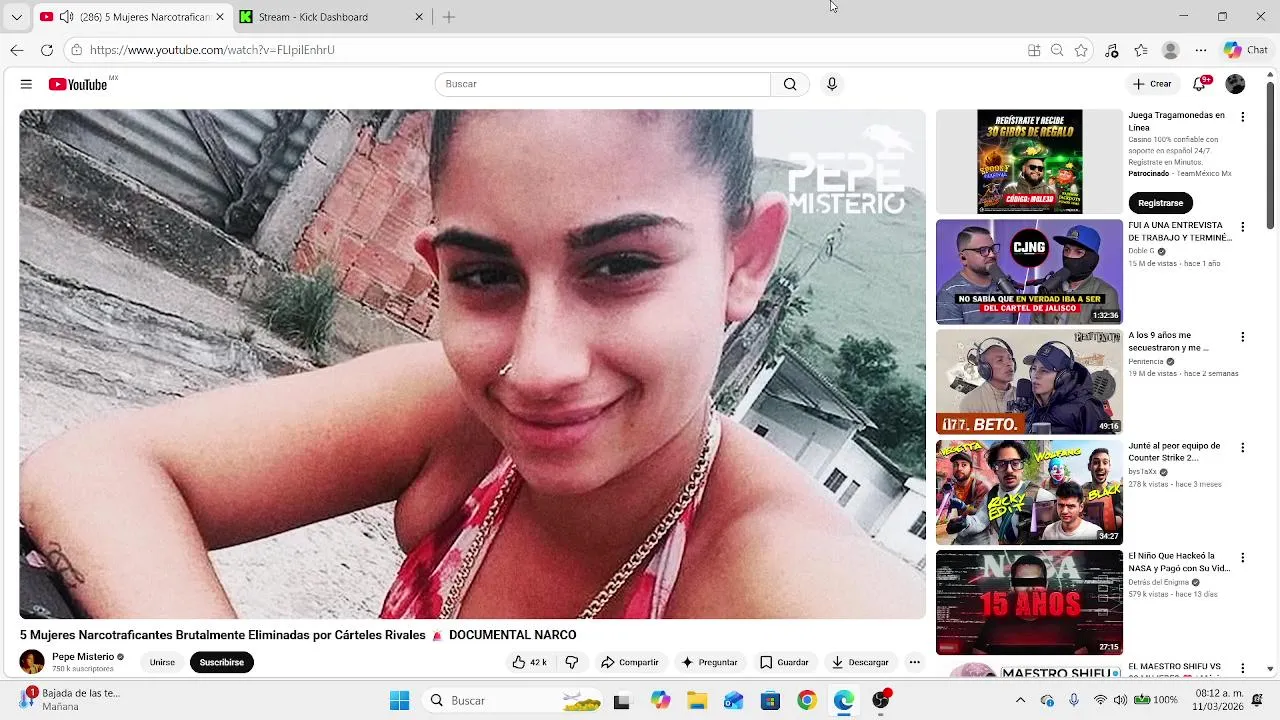Image resolution: width=1280 pixels, height=720 pixels.
Task: Open the volume speaker tray icon
Action: coord(1120,700)
